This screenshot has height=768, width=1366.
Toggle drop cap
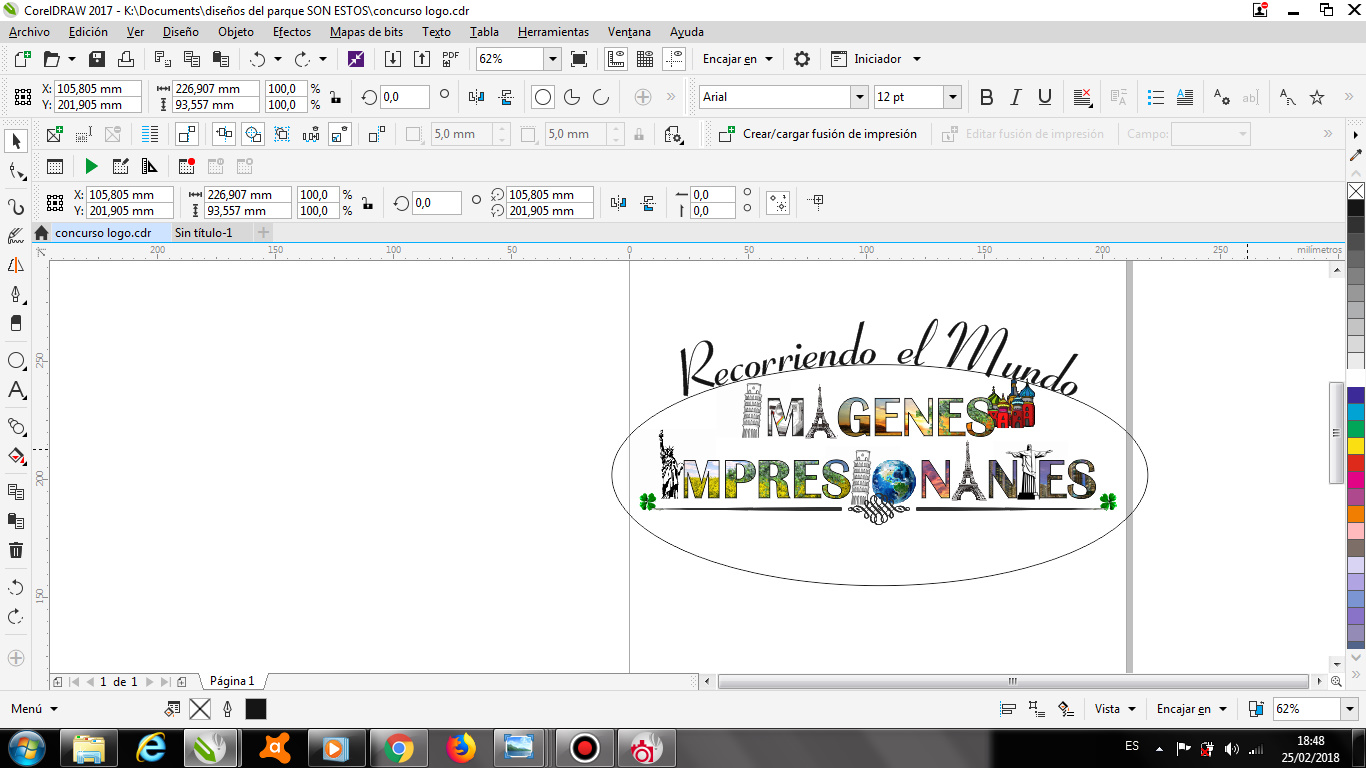click(x=1185, y=97)
